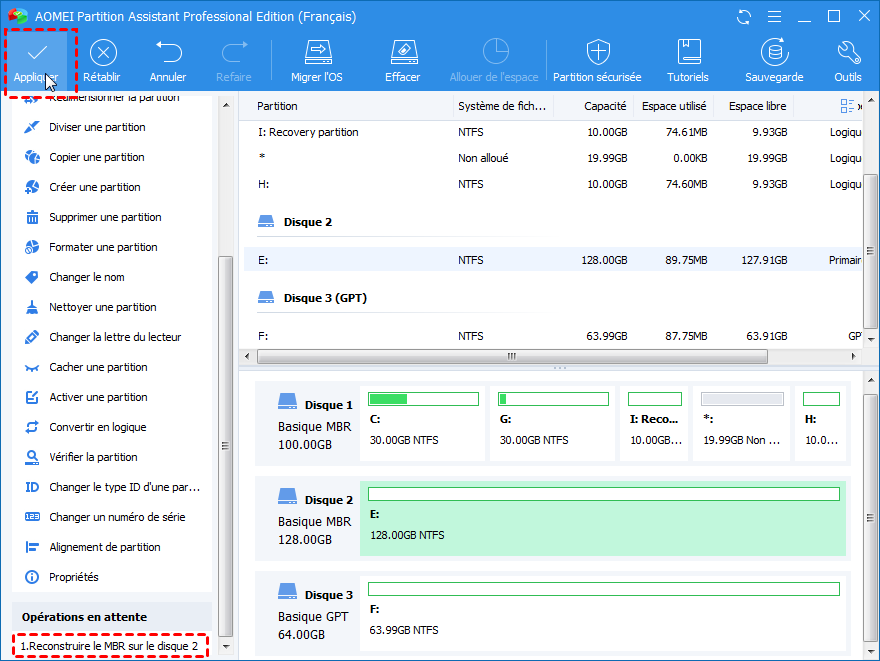Open the Sauvegarde backup tool
The width and height of the screenshot is (880, 661).
pyautogui.click(x=773, y=60)
